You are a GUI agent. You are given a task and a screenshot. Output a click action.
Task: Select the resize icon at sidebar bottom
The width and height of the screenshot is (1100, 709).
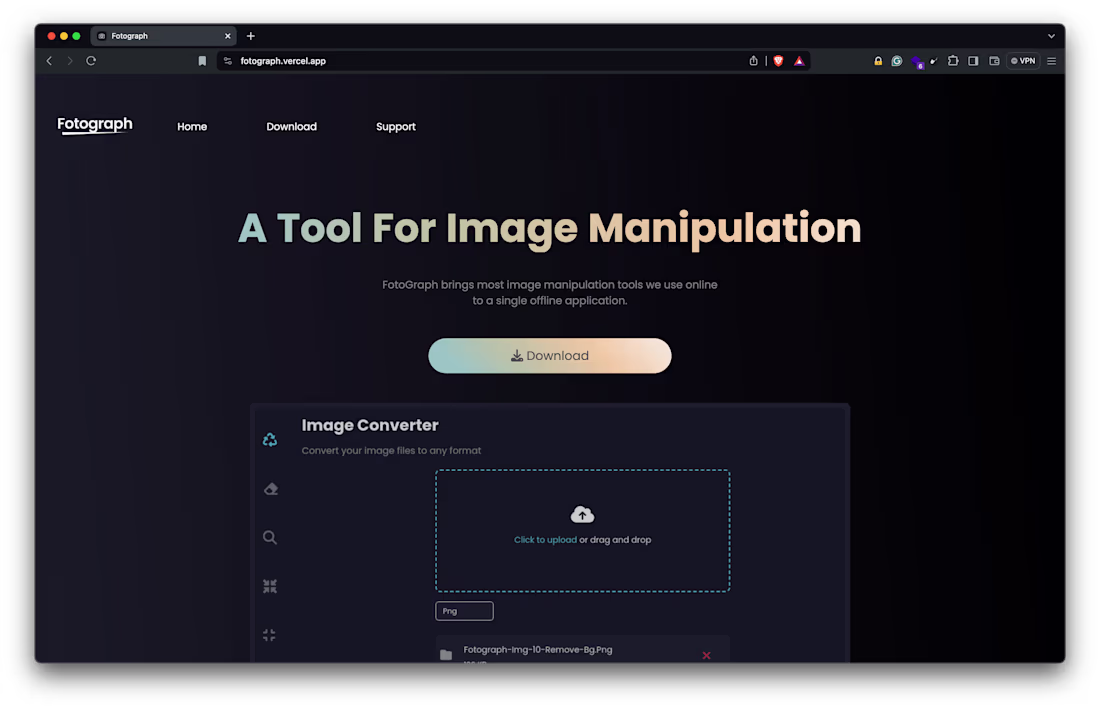click(x=269, y=635)
